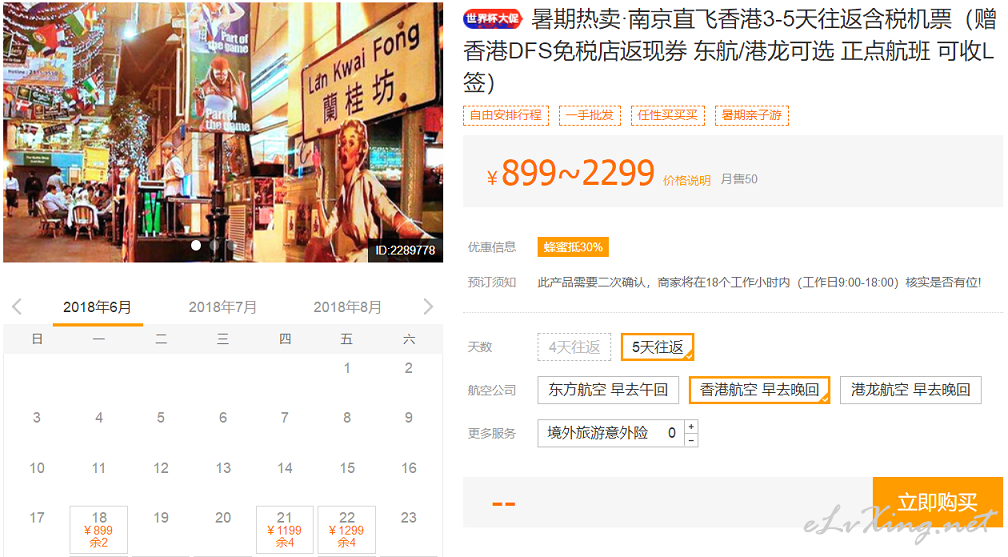Switch to 2018年6月 tab
This screenshot has height=557, width=1008.
(x=97, y=307)
